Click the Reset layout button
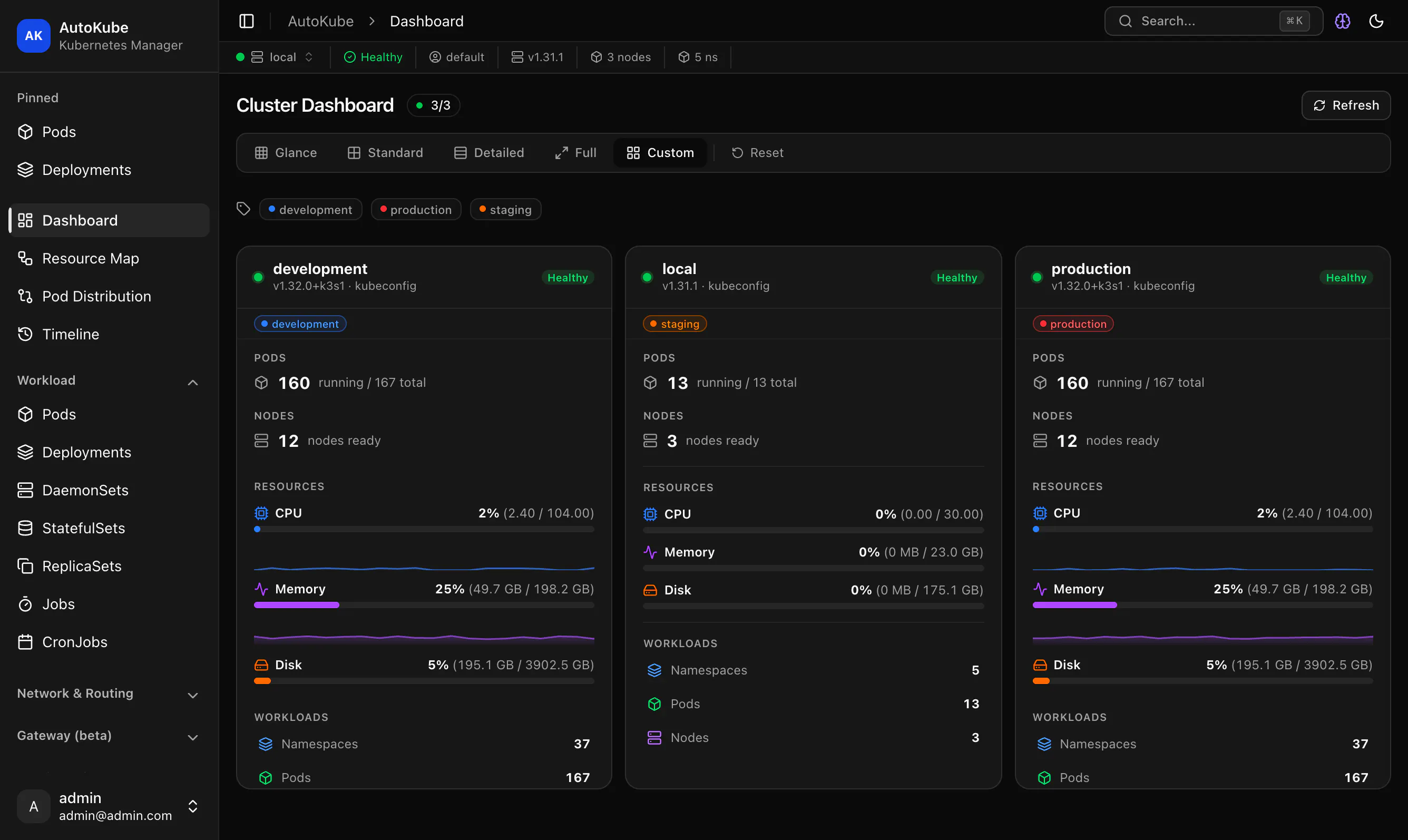1408x840 pixels. [x=757, y=153]
